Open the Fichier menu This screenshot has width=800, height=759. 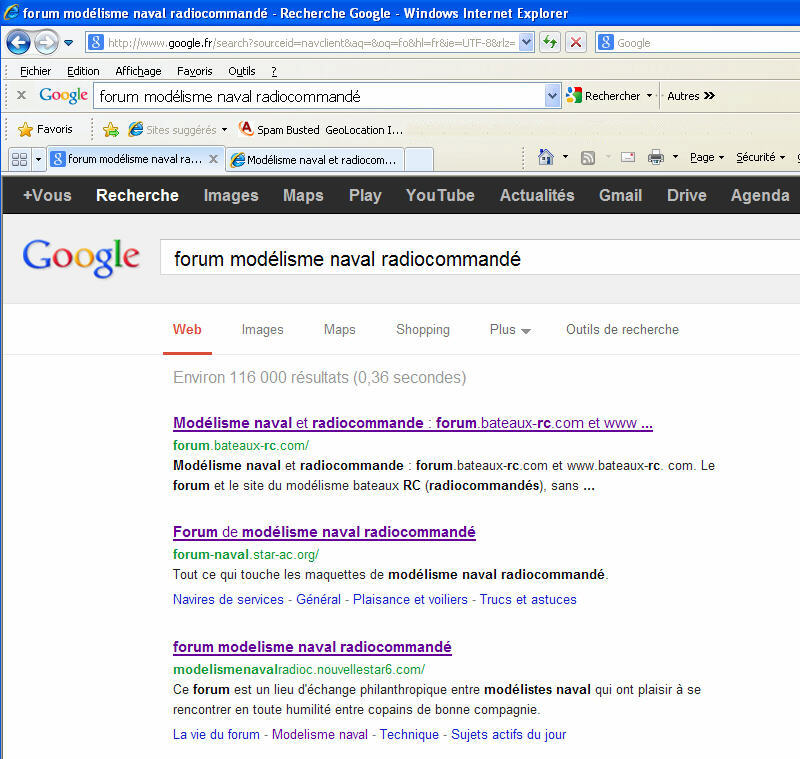point(35,71)
